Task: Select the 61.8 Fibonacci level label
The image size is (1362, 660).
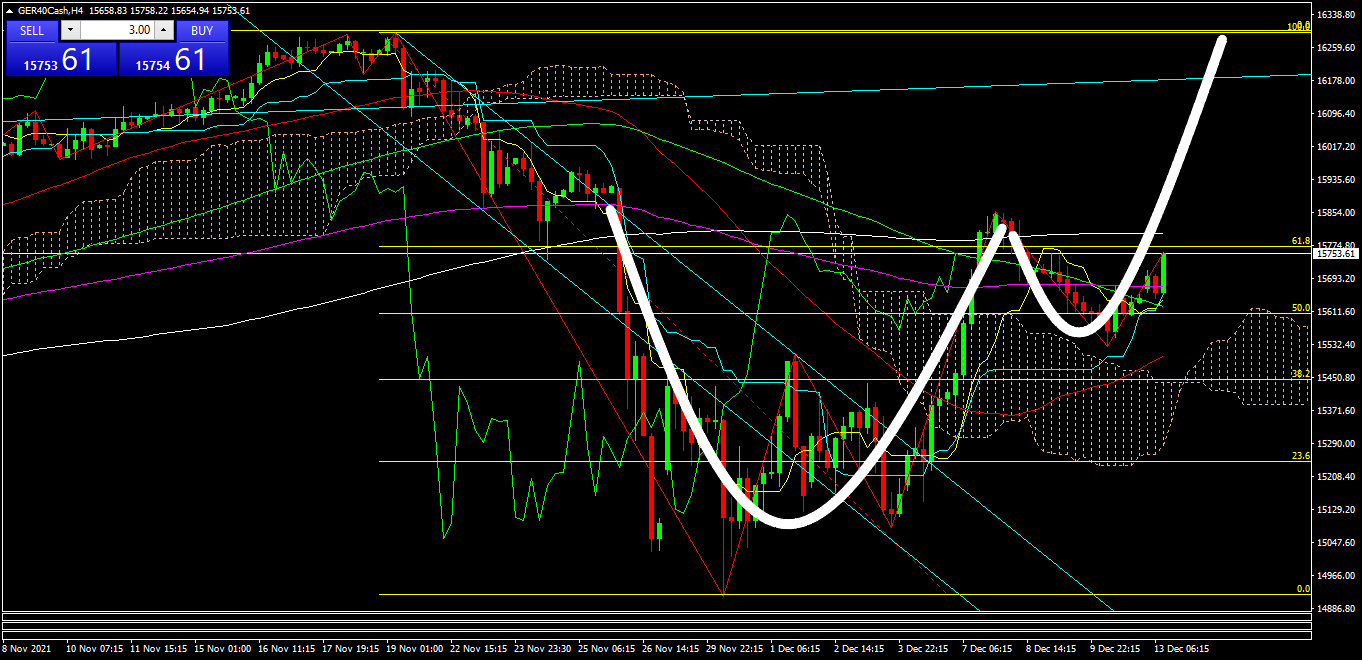Action: (x=1300, y=241)
